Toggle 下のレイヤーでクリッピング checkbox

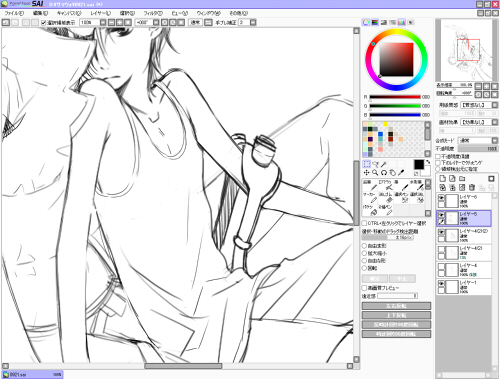438,163
